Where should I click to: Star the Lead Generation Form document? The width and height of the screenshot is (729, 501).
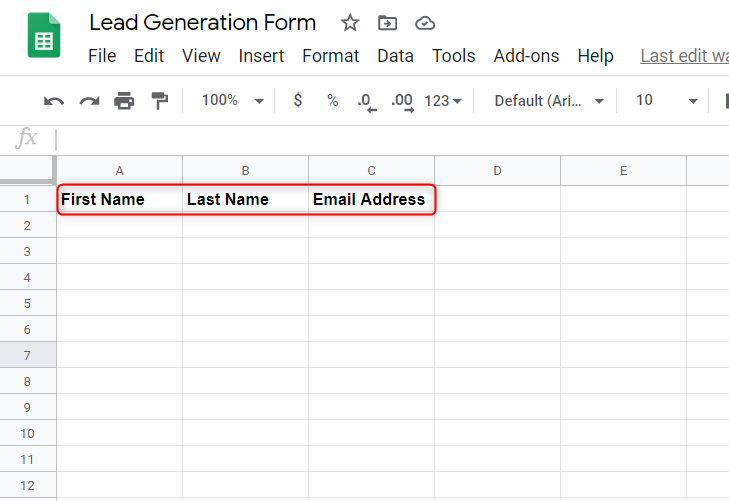350,22
